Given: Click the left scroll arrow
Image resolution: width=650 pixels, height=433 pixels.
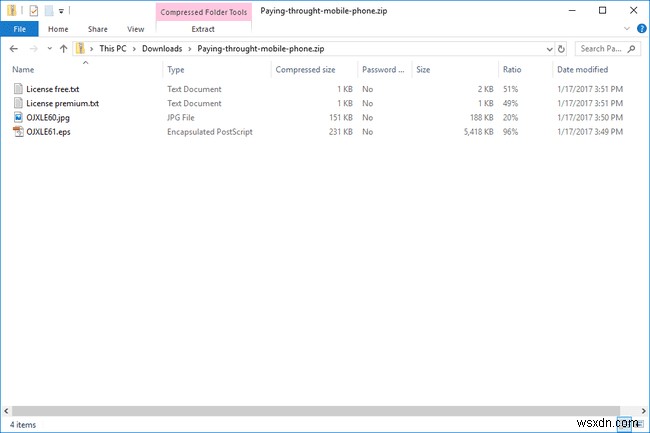Looking at the screenshot, I should pos(6,411).
